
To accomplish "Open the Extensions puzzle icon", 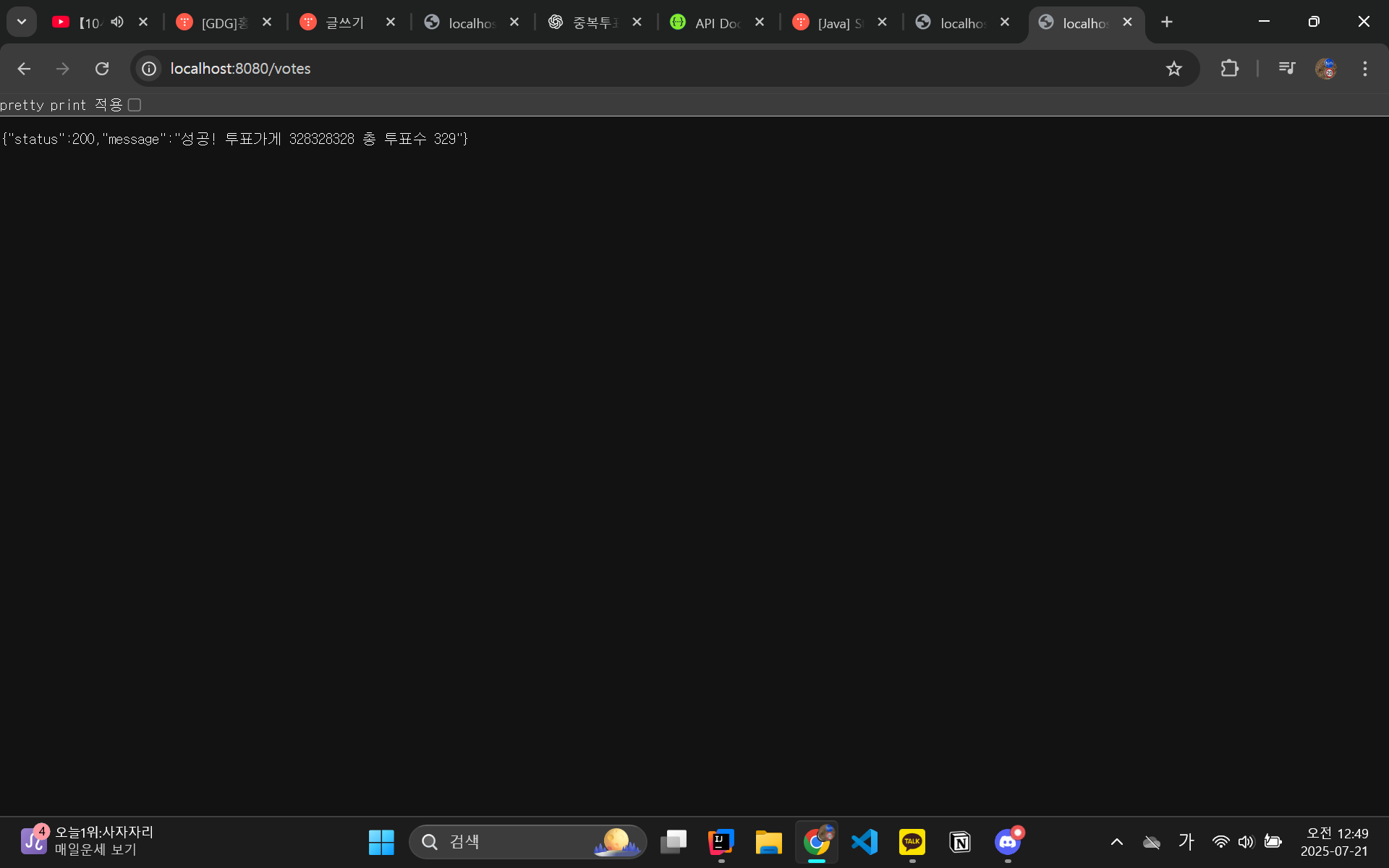I will [1229, 69].
